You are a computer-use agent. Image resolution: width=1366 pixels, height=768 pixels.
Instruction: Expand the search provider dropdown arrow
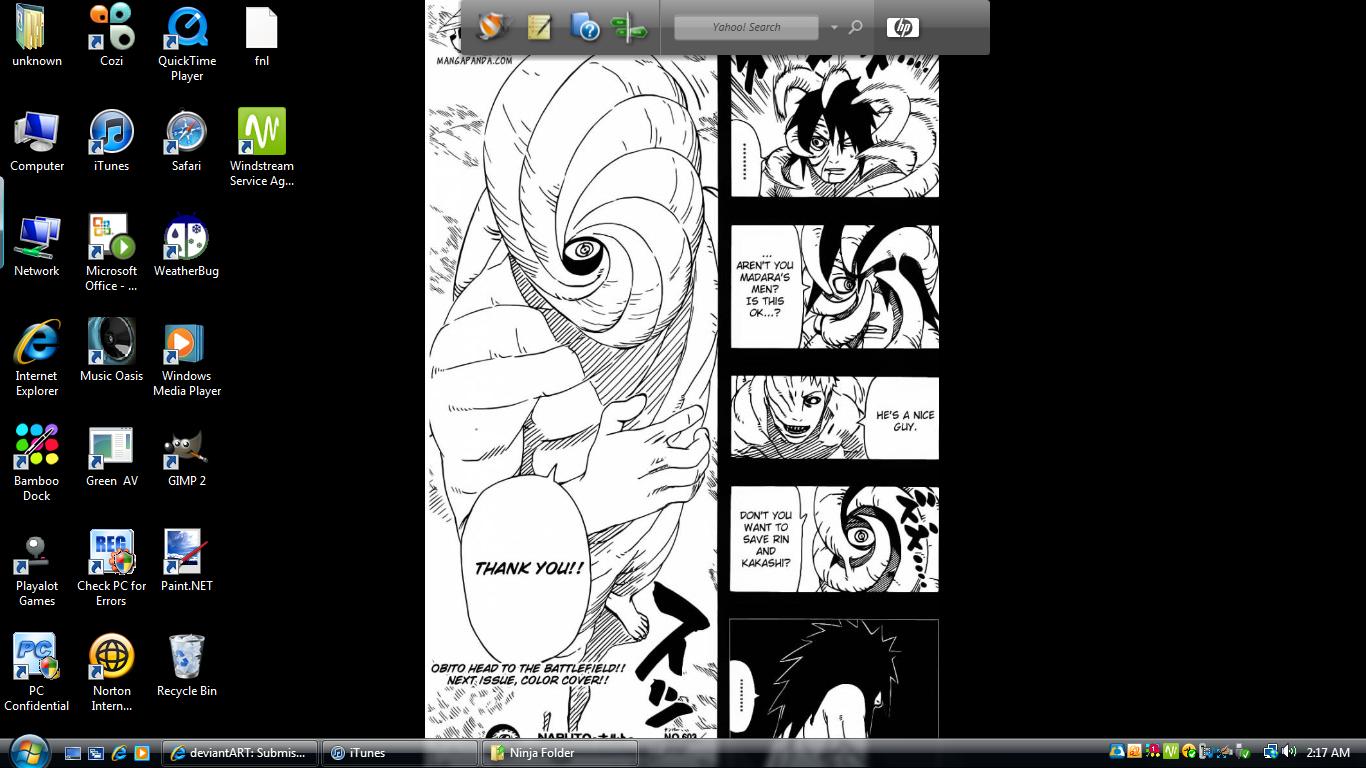(833, 27)
